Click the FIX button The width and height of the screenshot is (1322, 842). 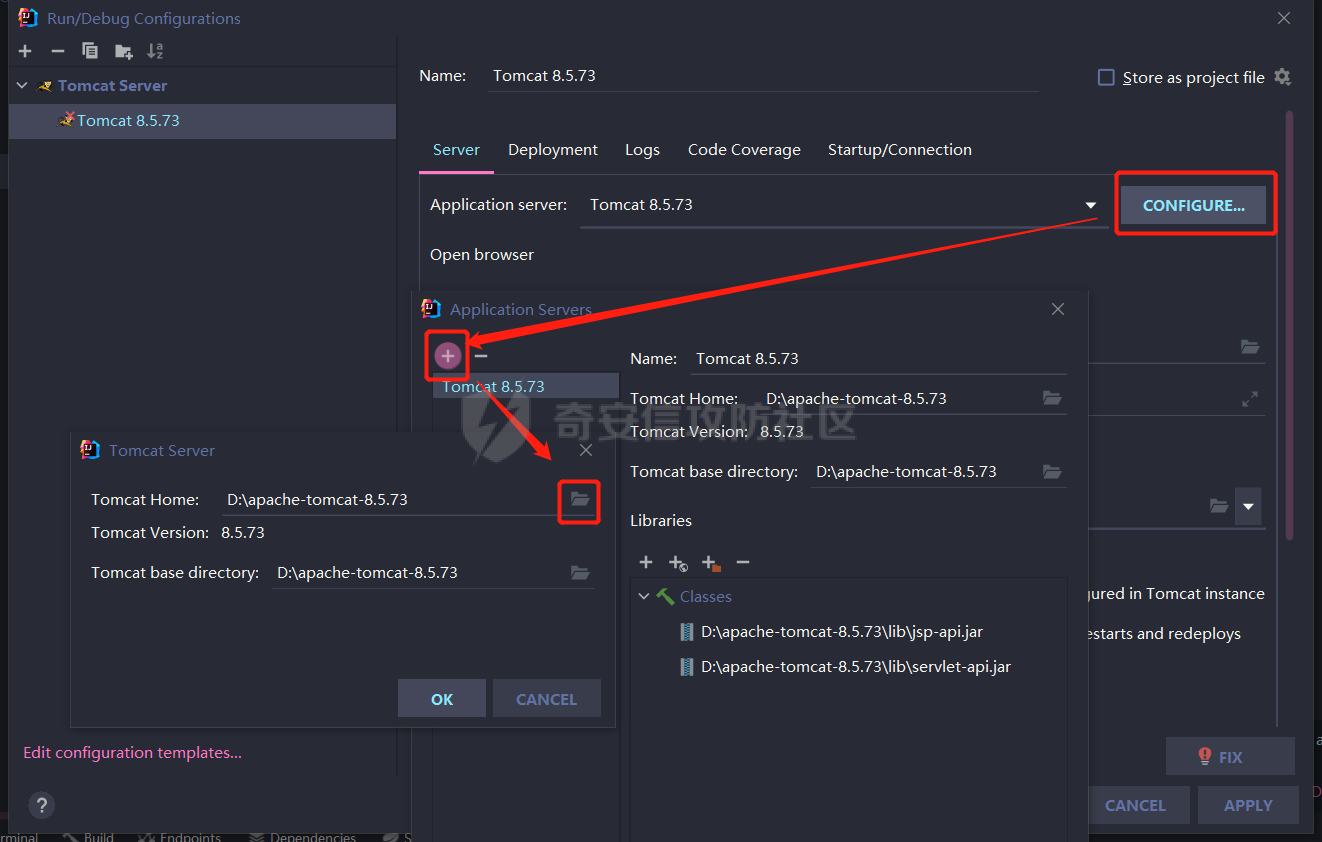(x=1230, y=757)
